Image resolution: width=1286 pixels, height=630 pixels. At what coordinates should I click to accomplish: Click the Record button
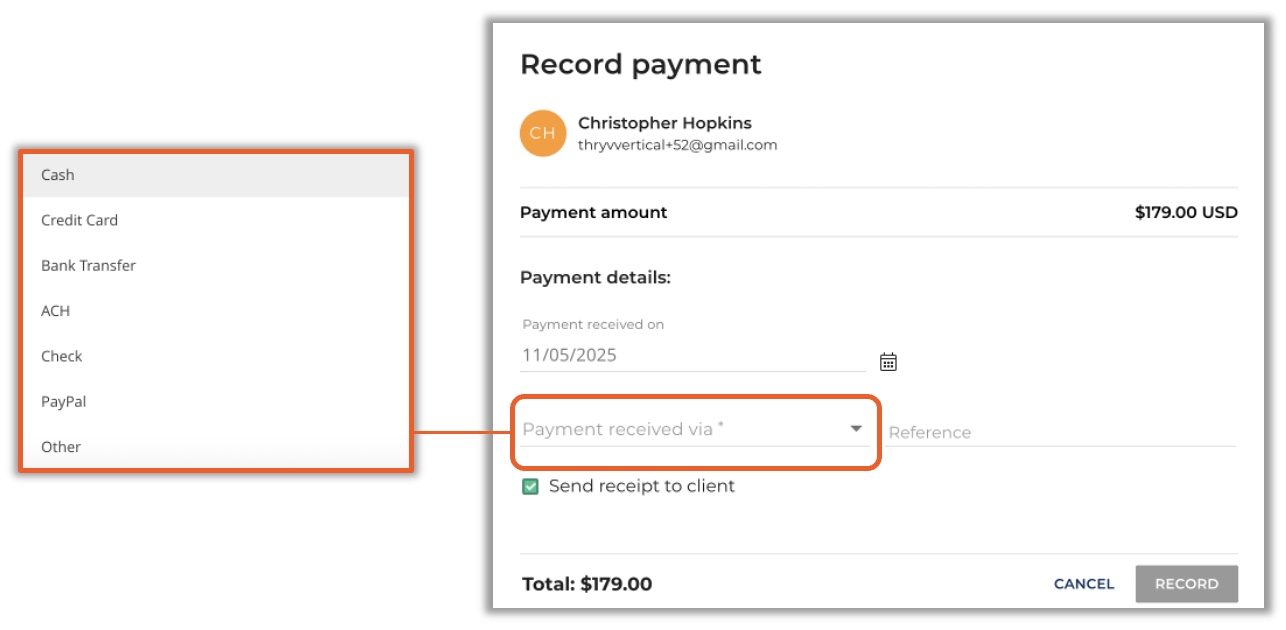pos(1186,584)
